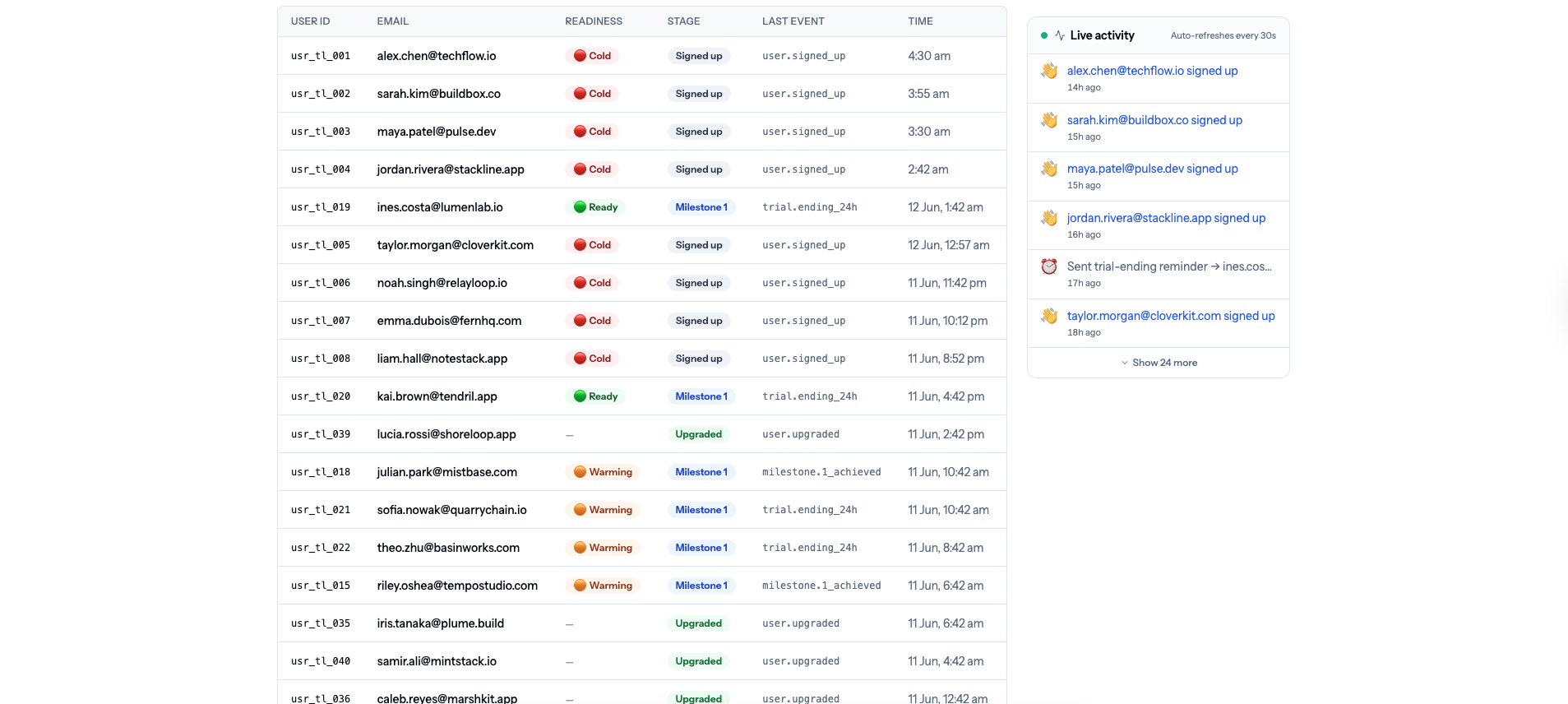
Task: Click the green Ready dot for ines.costa
Action: (580, 207)
